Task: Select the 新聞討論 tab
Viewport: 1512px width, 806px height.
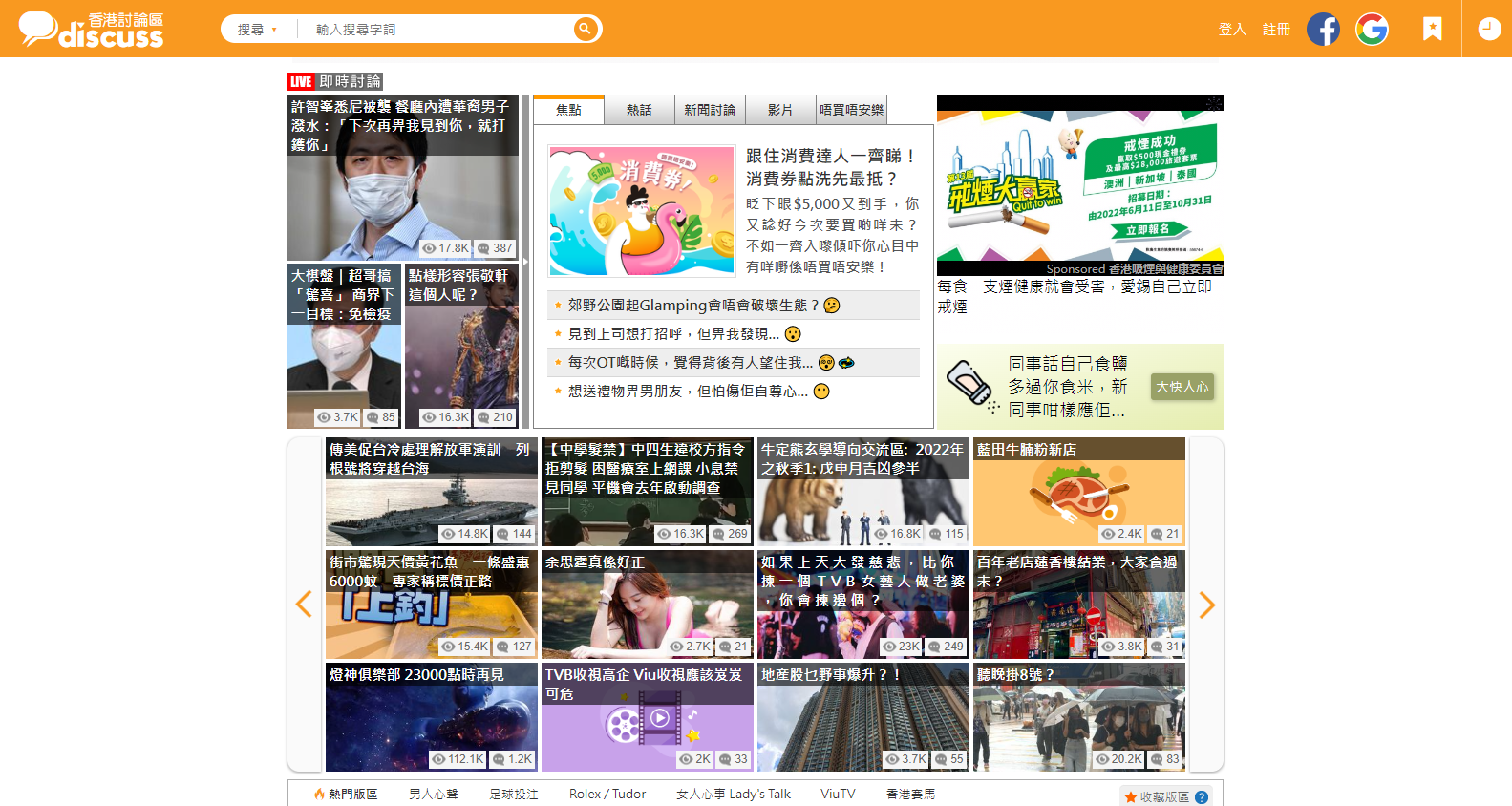Action: pos(710,110)
